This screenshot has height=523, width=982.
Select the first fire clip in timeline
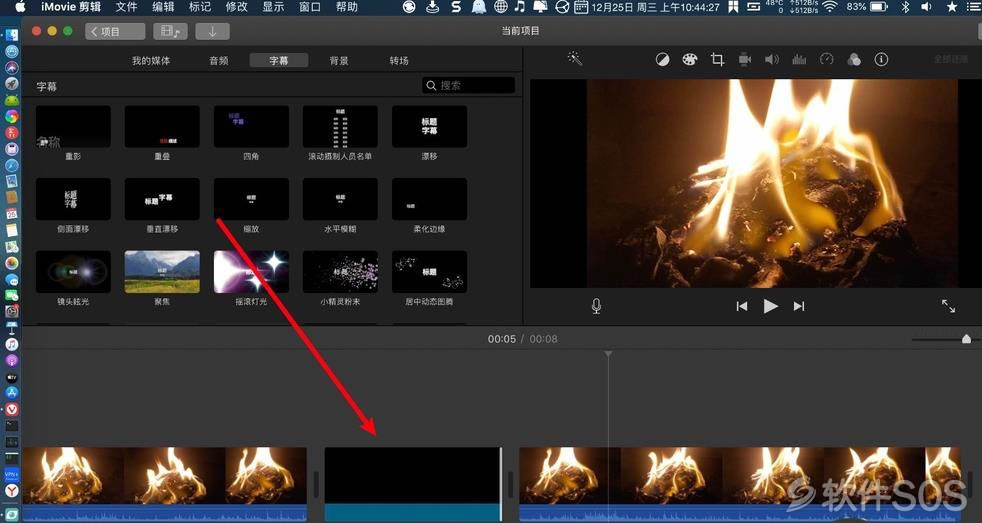(165, 484)
